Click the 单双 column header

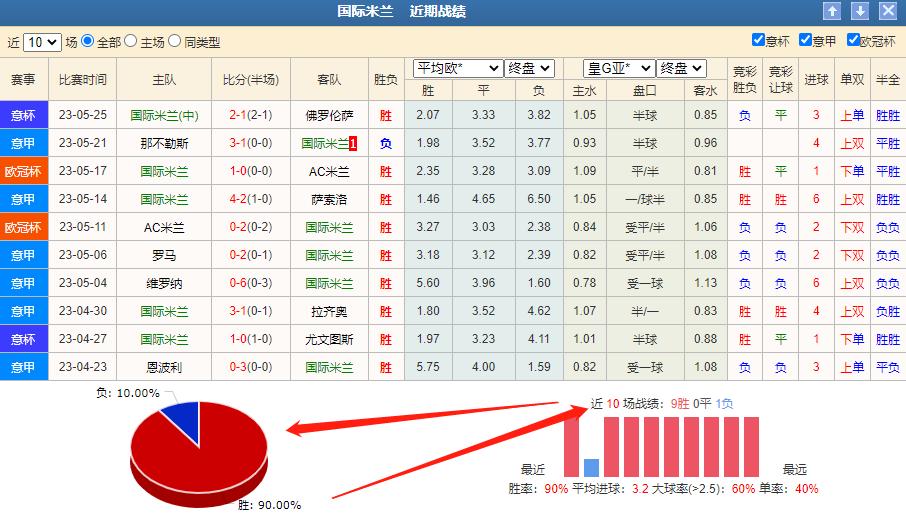[852, 80]
